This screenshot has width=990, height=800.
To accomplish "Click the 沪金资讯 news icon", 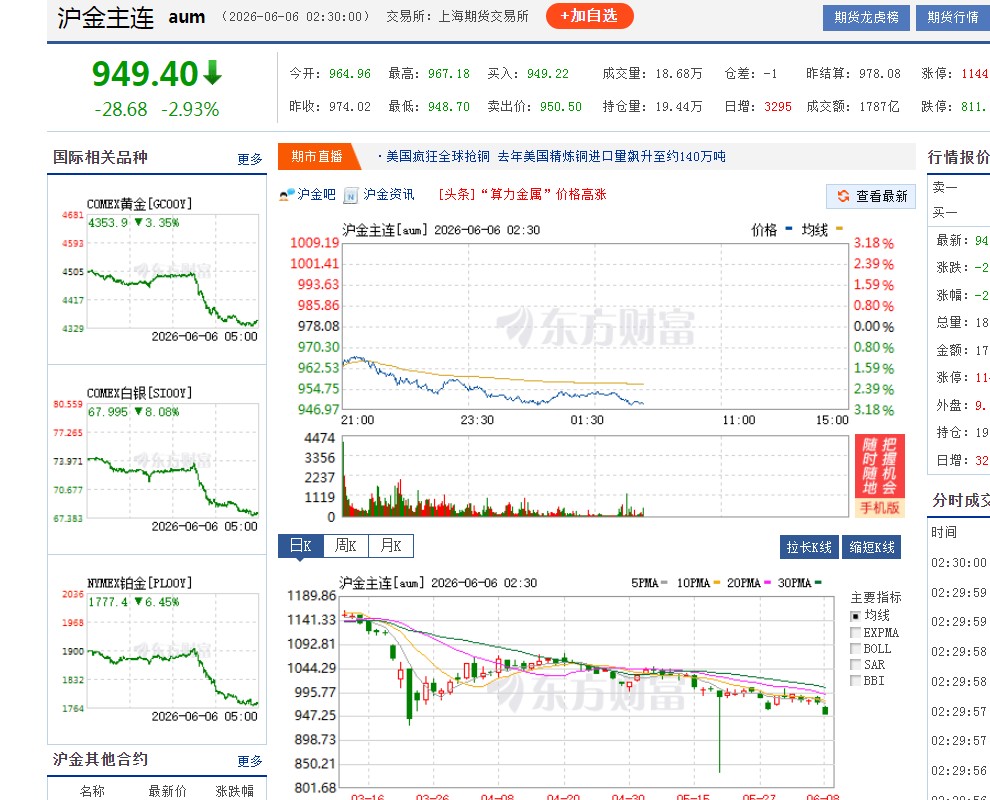I will click(x=351, y=195).
